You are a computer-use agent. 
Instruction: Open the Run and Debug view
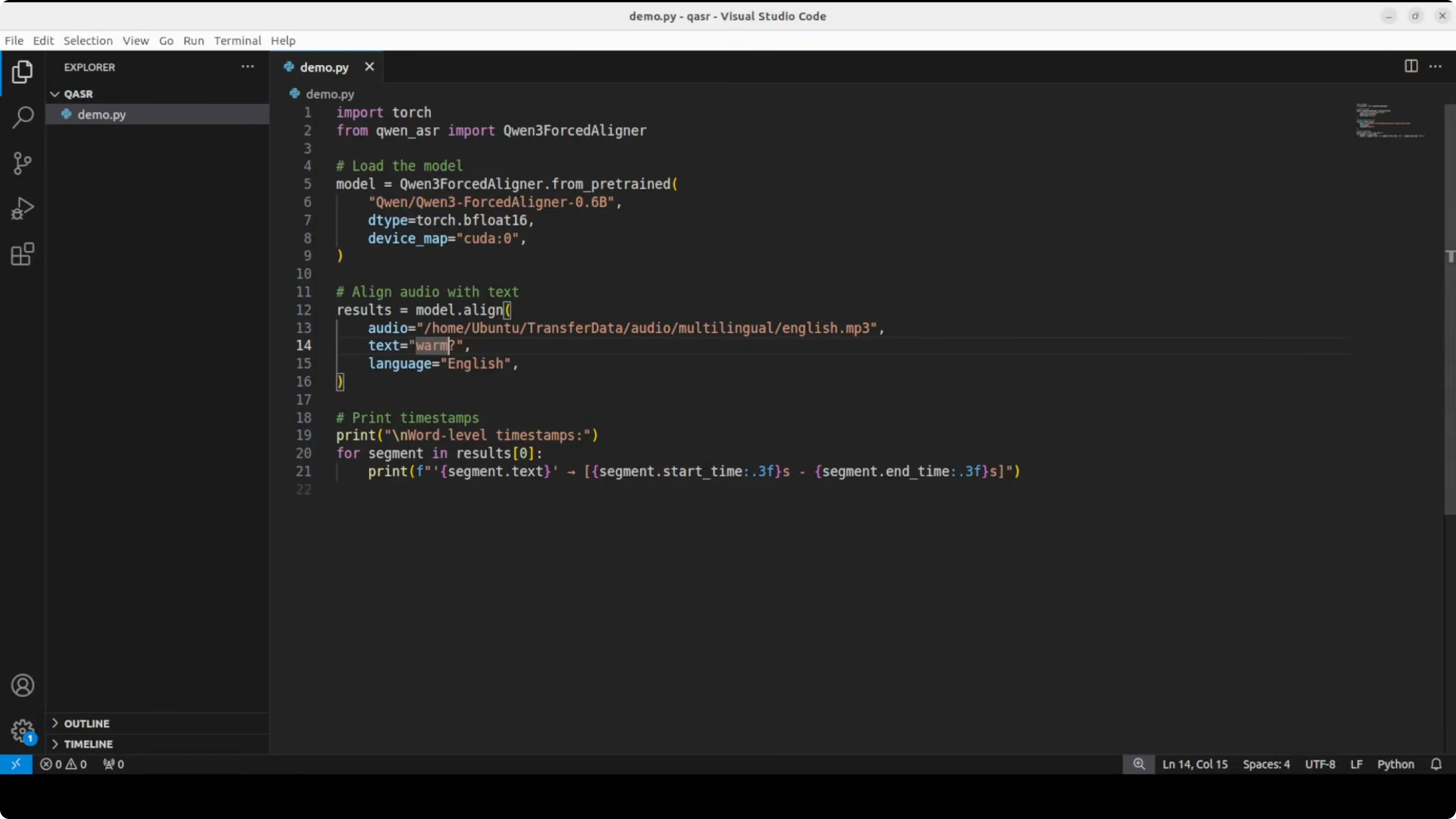click(x=23, y=209)
